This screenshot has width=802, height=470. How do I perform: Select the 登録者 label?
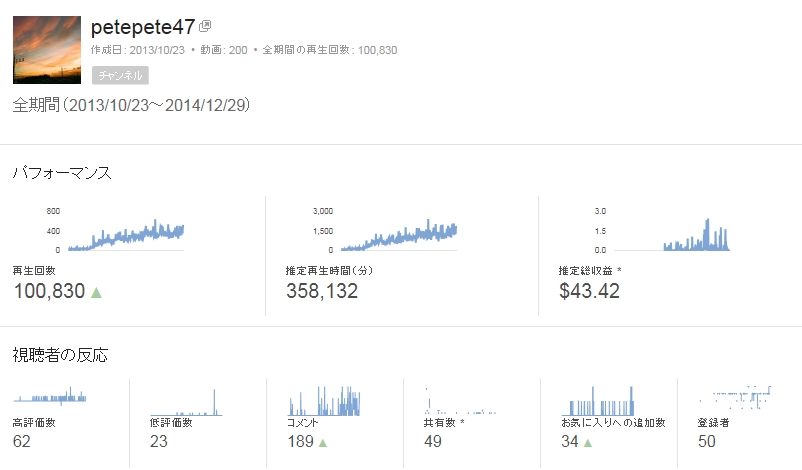pos(714,422)
